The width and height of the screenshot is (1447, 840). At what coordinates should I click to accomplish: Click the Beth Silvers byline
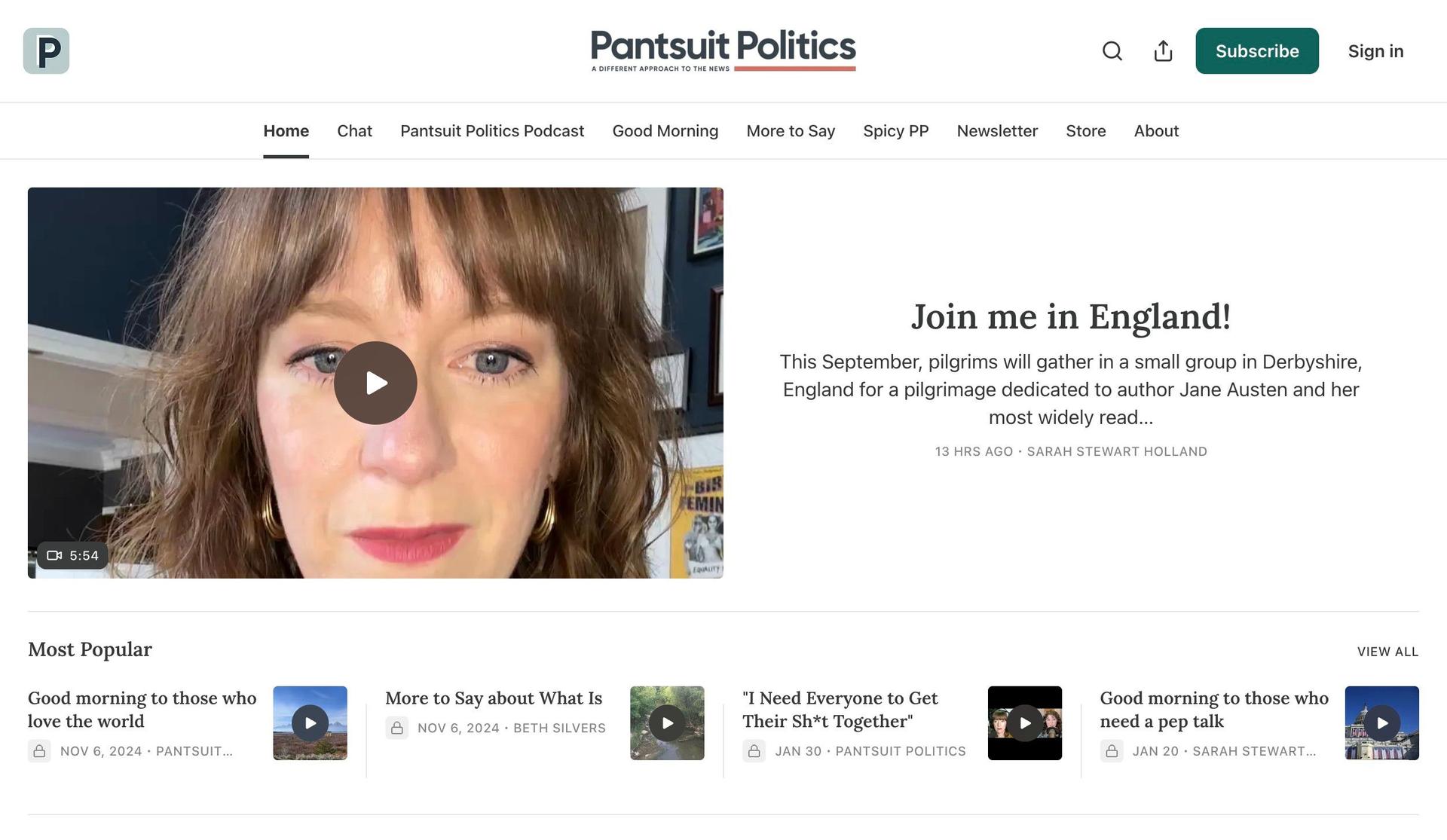pos(559,728)
